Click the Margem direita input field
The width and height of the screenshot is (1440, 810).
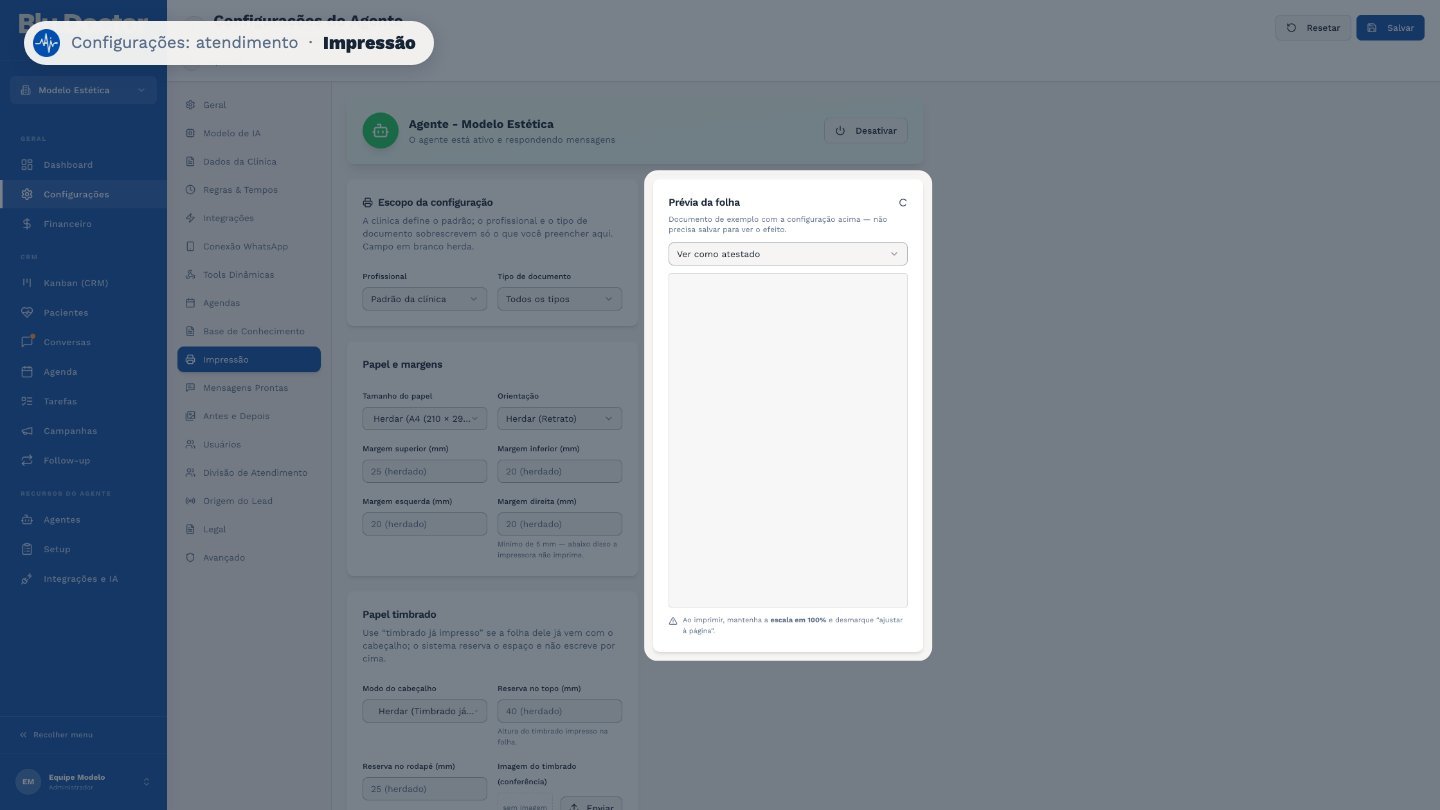click(559, 524)
